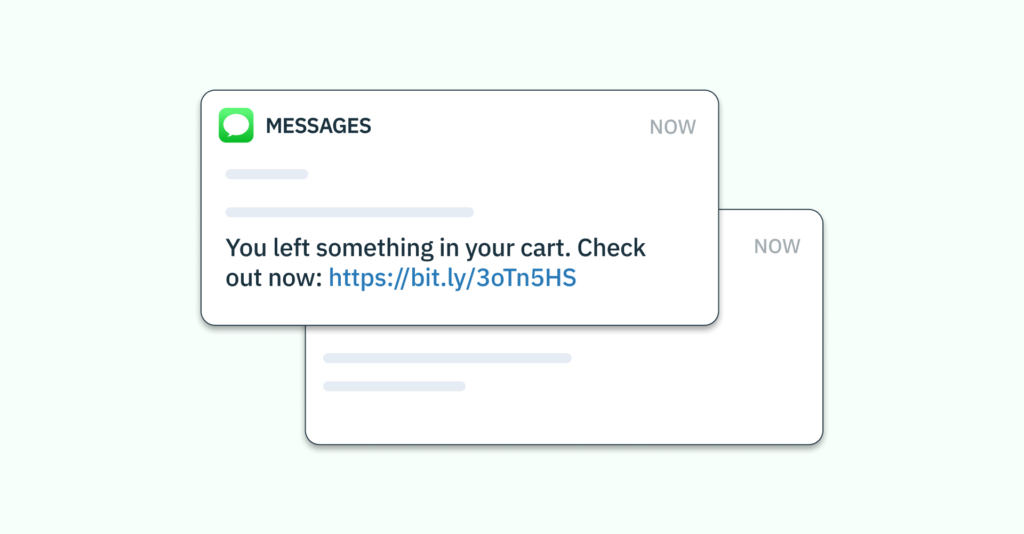The height and width of the screenshot is (534, 1024).
Task: Click the short sender placeholder bar under MESSAGES
Action: 266,174
